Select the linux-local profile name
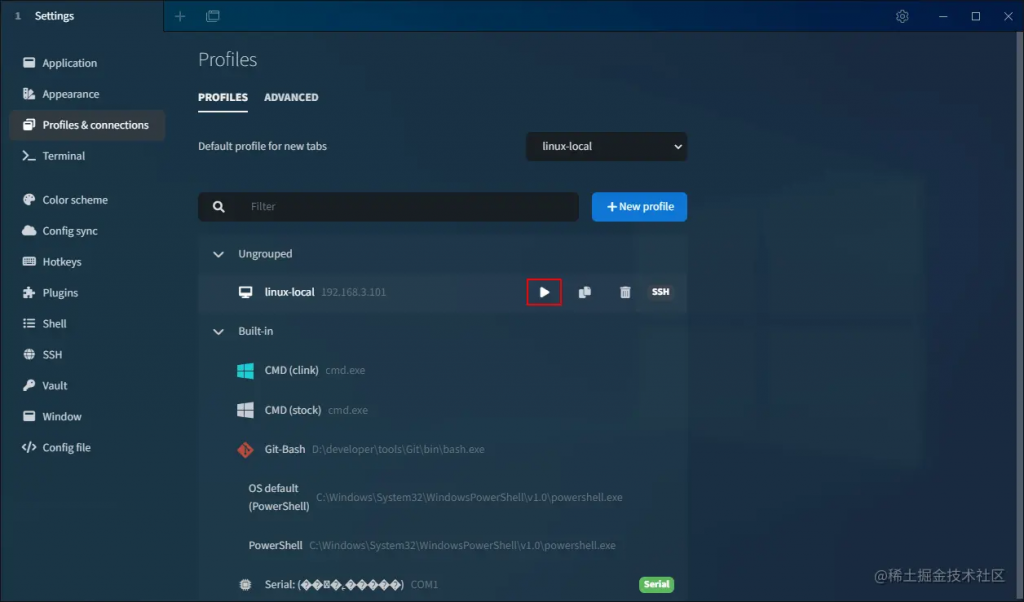Screen dimensions: 1024x602 tap(289, 292)
